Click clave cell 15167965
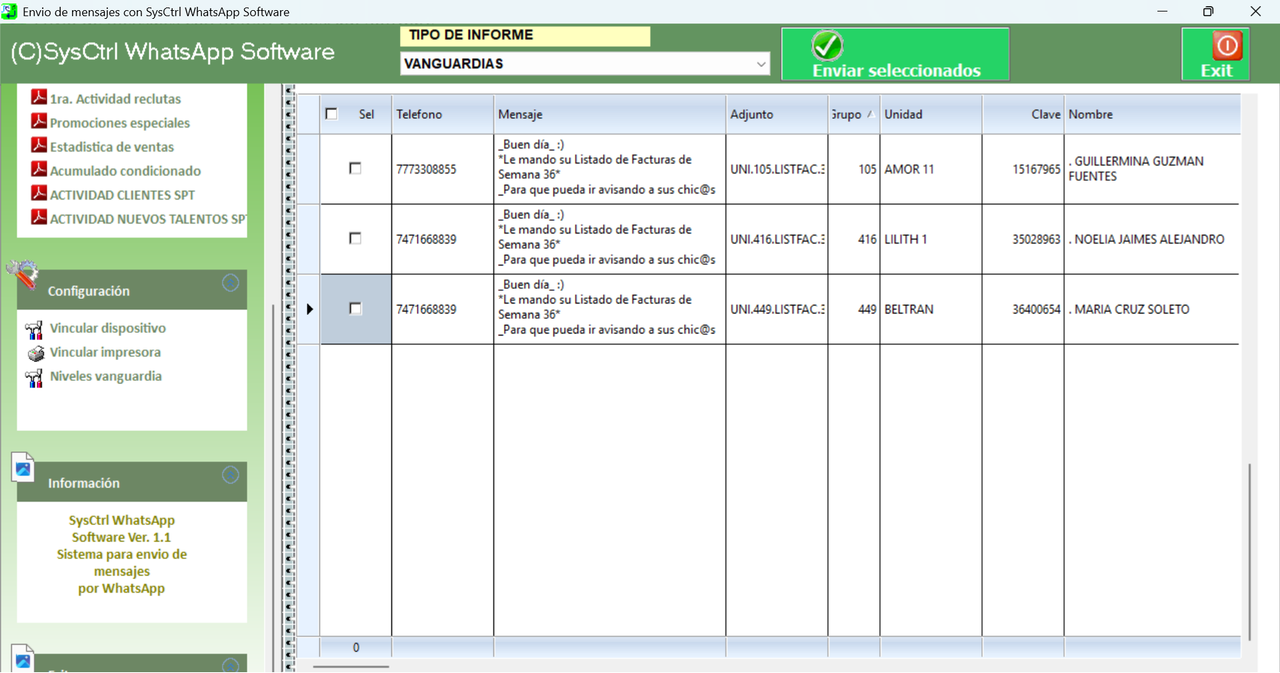Screen dimensions: 1280x673 click(x=1023, y=169)
